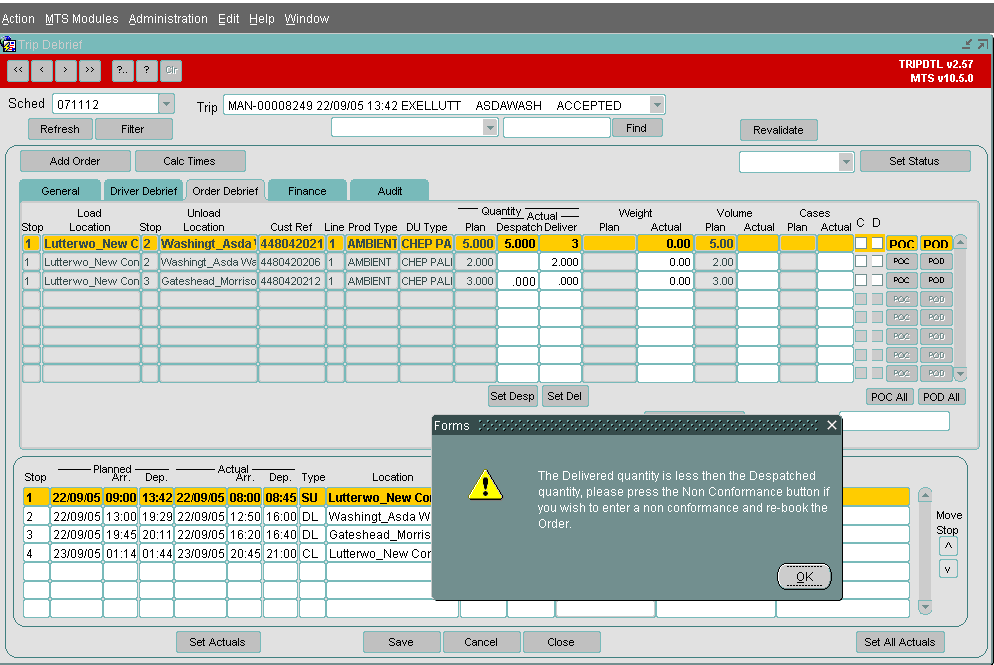Screen dimensions: 994x665
Task: Tick the D checkbox for order 4480420212
Action: point(877,280)
